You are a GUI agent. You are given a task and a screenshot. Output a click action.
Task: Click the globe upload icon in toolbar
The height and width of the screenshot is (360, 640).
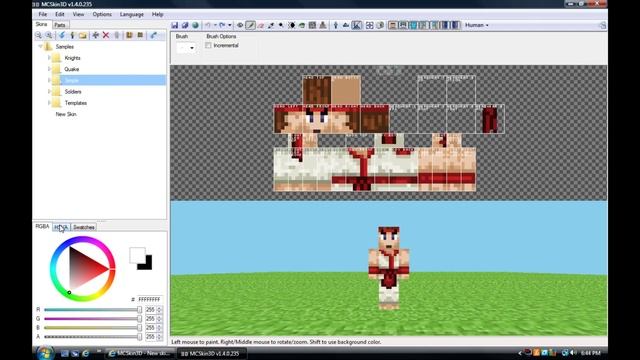click(196, 25)
